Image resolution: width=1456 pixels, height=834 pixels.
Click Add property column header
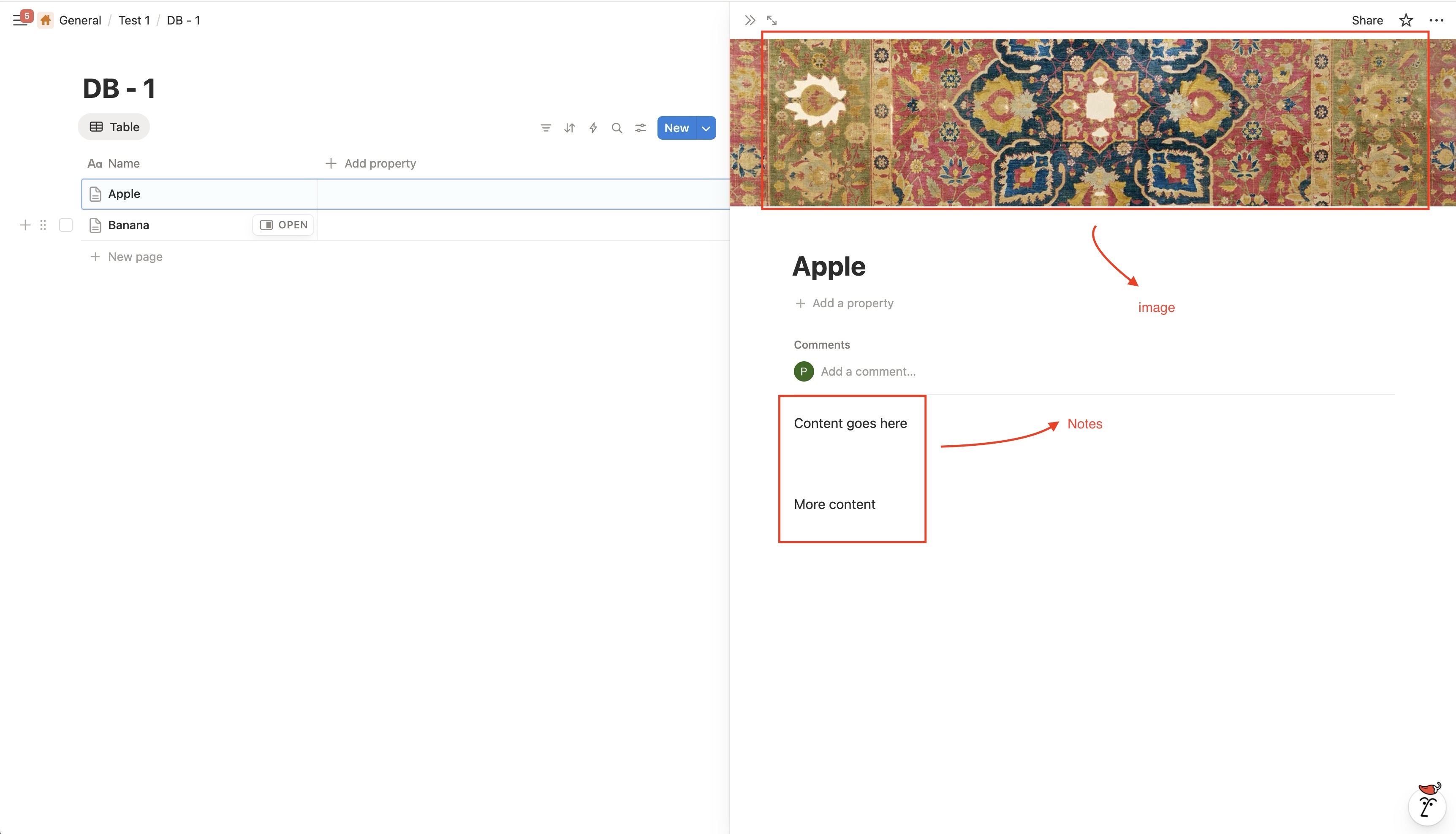coord(371,164)
